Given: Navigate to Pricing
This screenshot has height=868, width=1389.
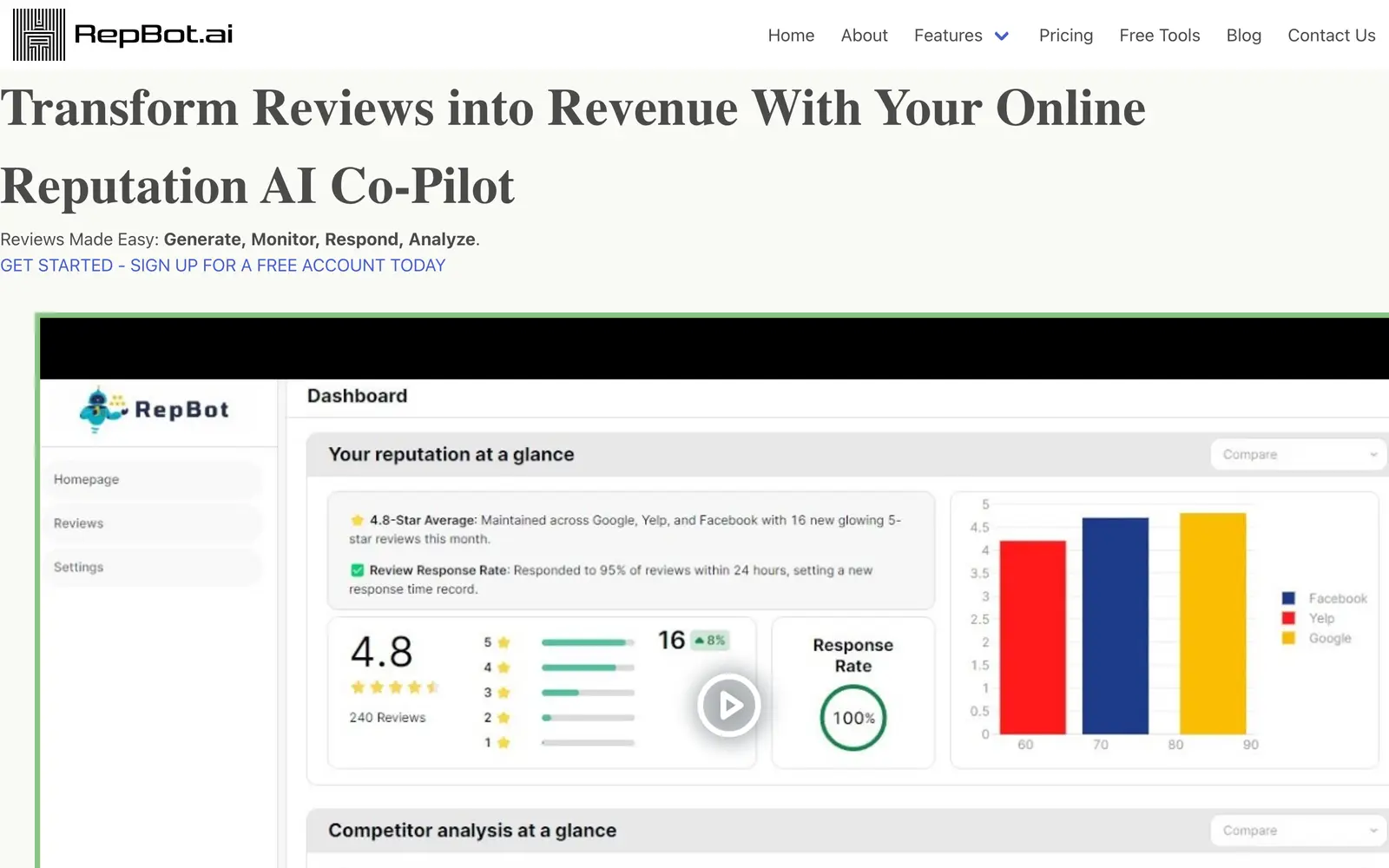Looking at the screenshot, I should click(x=1066, y=36).
